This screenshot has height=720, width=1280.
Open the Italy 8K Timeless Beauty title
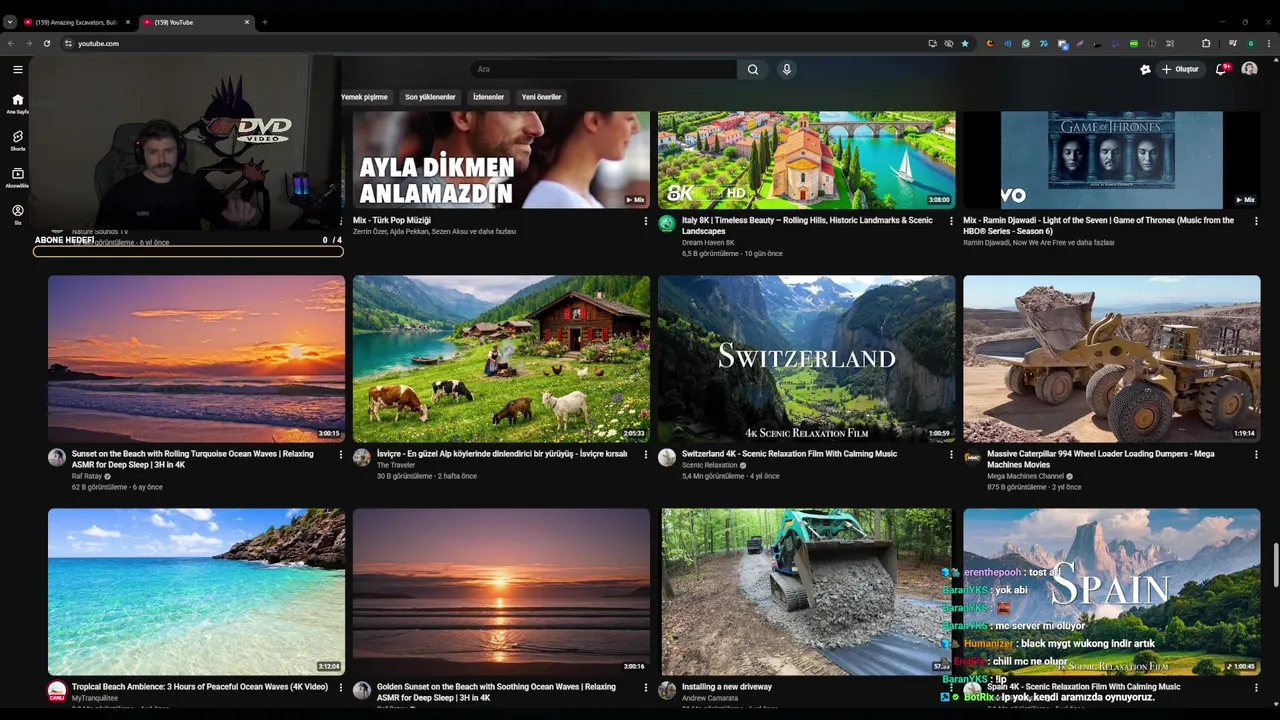(x=807, y=225)
